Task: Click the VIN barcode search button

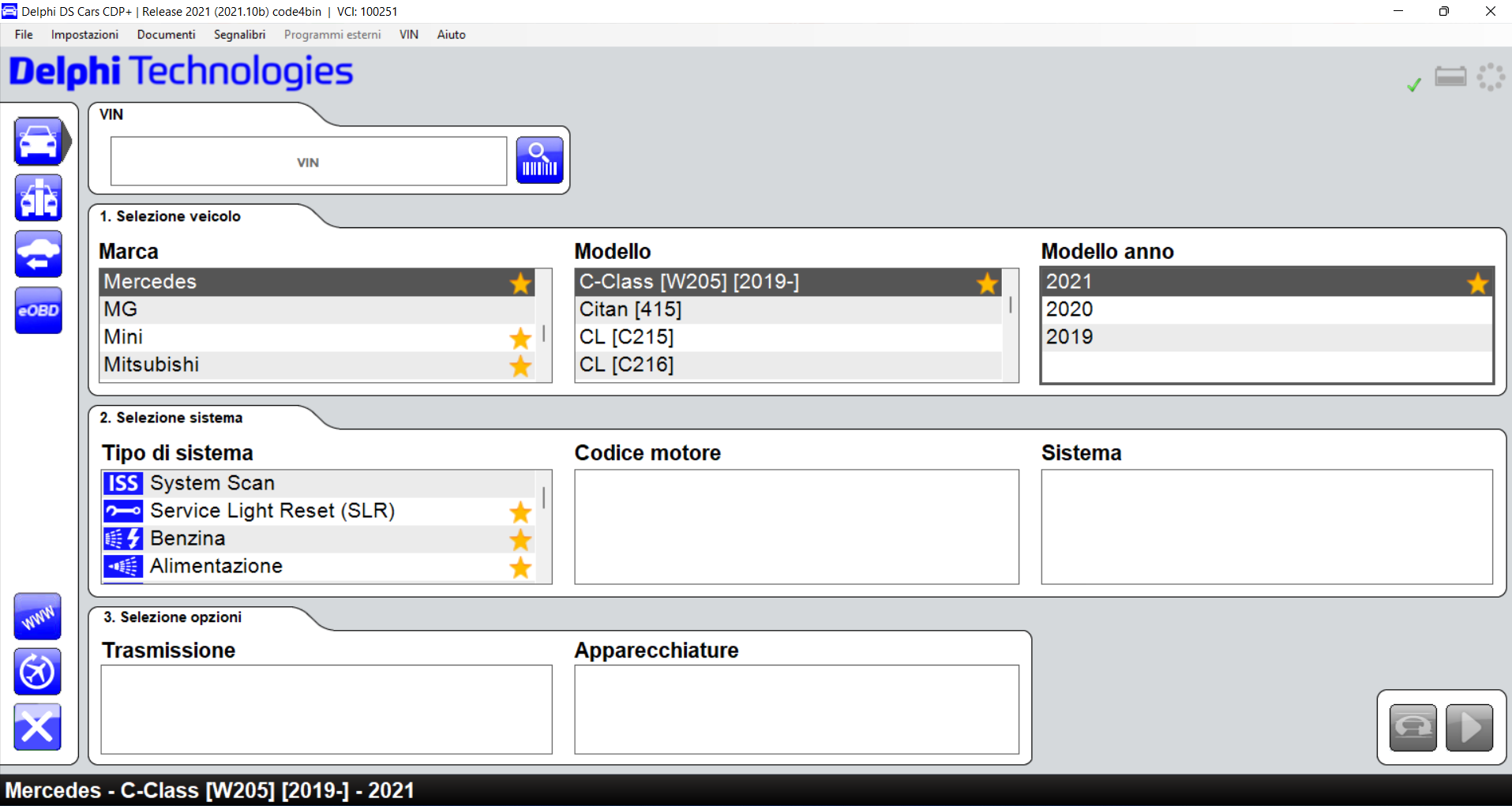Action: [540, 160]
